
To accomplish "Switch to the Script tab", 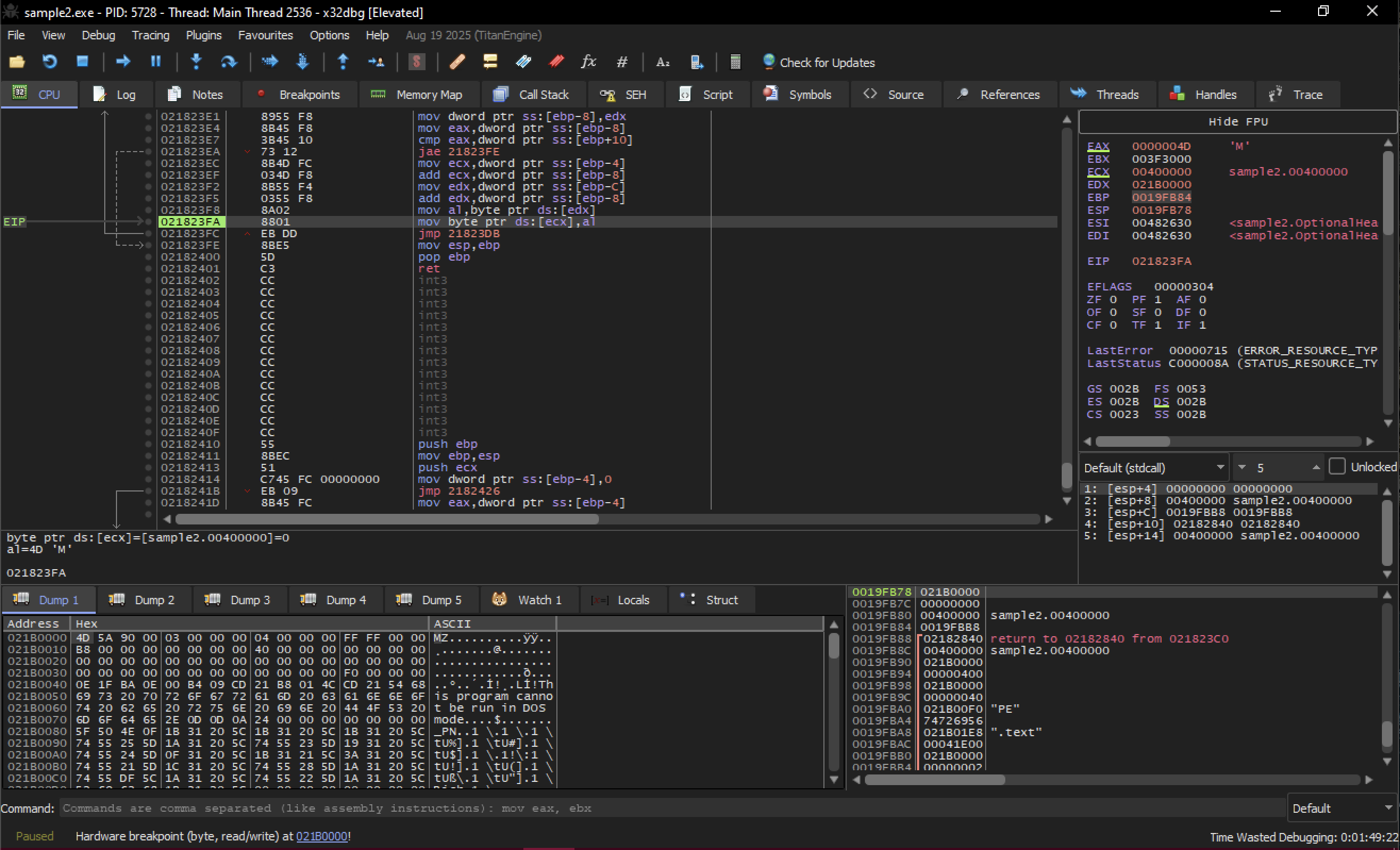I will [708, 94].
